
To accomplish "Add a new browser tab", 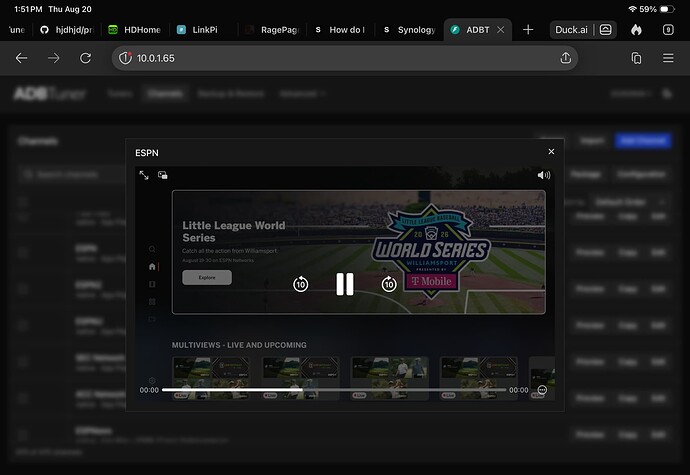I will coord(528,29).
